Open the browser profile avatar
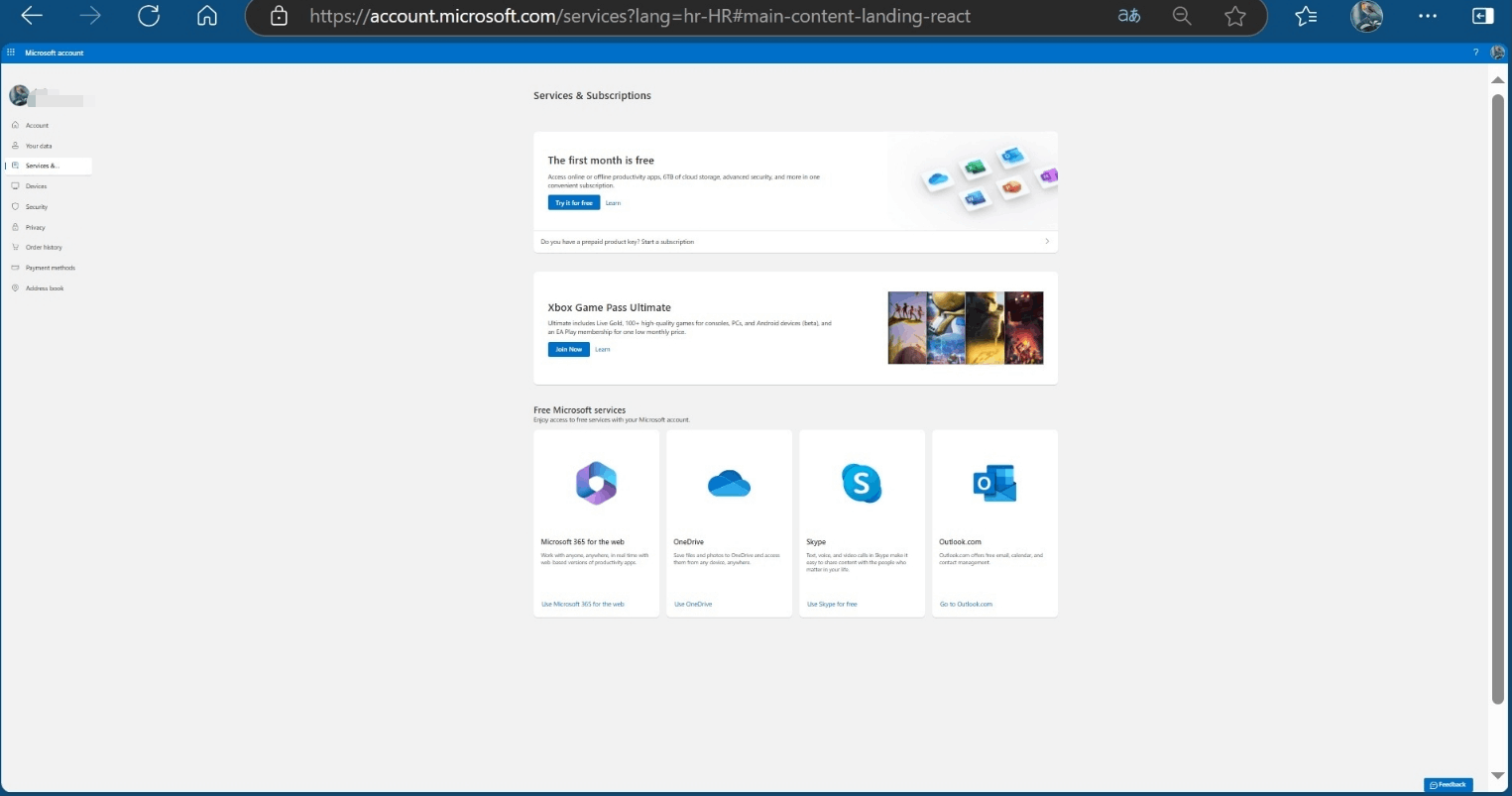This screenshot has width=1512, height=796. pyautogui.click(x=1367, y=16)
